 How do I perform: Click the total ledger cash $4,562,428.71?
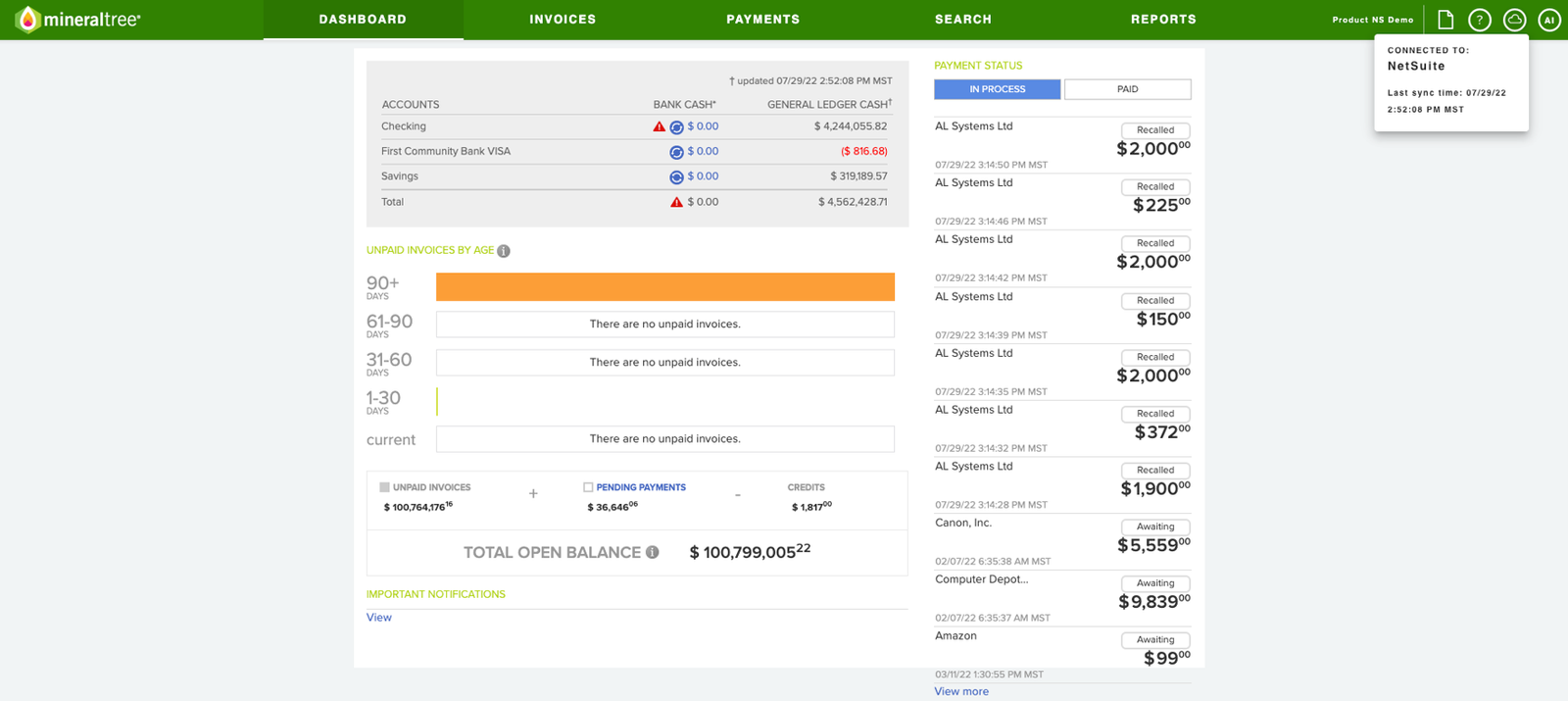pyautogui.click(x=853, y=202)
